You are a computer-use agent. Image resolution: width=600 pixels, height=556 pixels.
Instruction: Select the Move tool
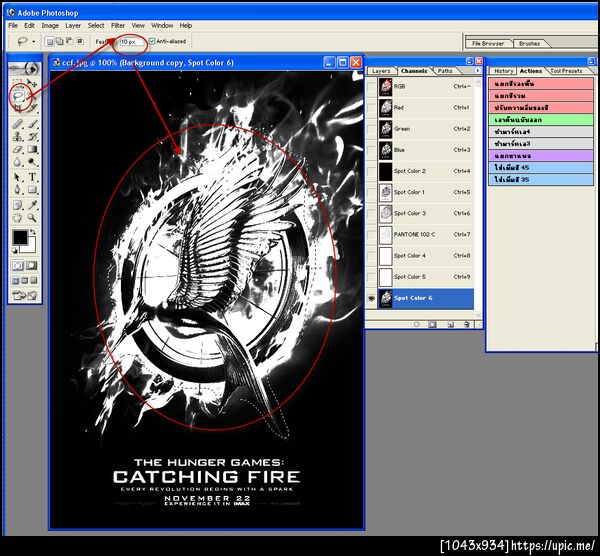[32, 83]
